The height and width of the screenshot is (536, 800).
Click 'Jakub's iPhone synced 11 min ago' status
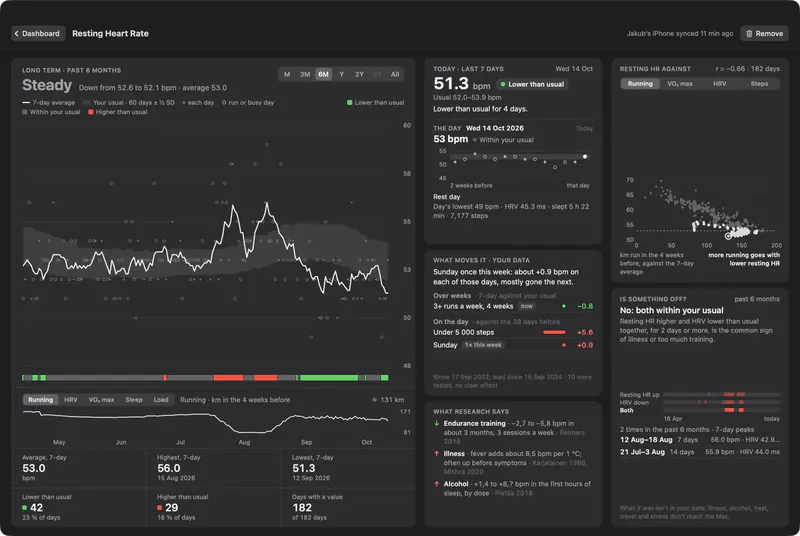[680, 34]
